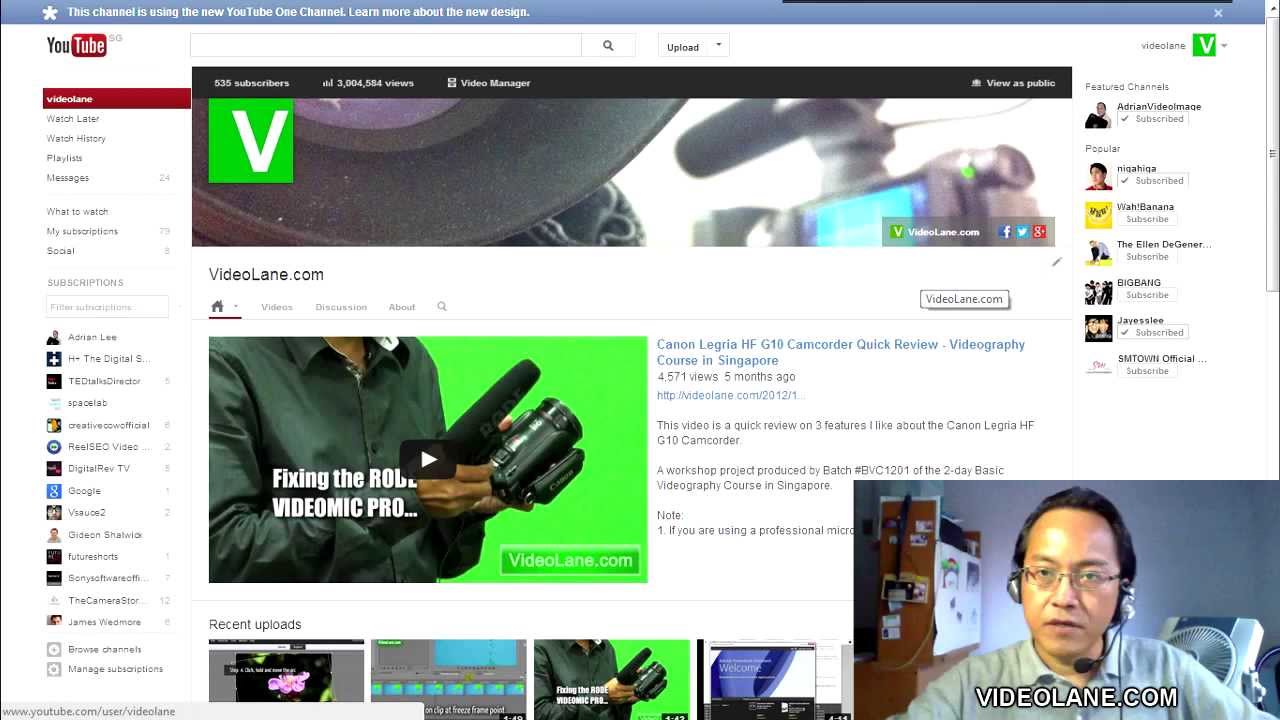Open the videolane account menu arrow

click(x=1224, y=46)
